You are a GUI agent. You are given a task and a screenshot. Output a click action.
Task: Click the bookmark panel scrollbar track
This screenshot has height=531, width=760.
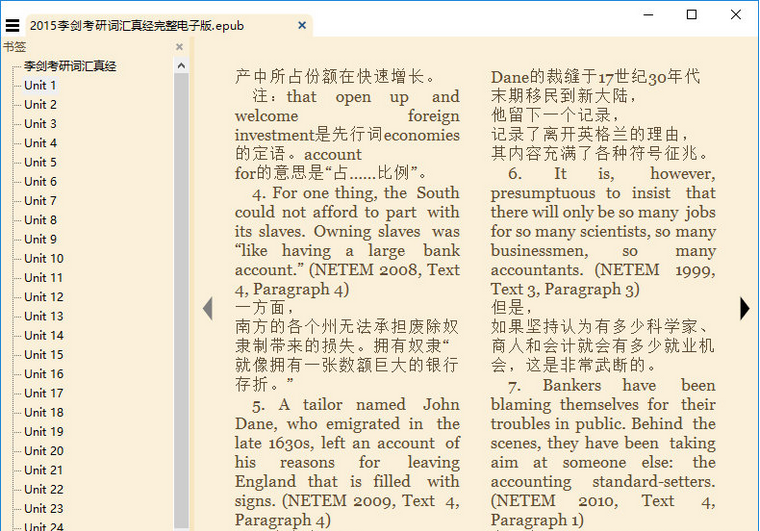point(181,300)
